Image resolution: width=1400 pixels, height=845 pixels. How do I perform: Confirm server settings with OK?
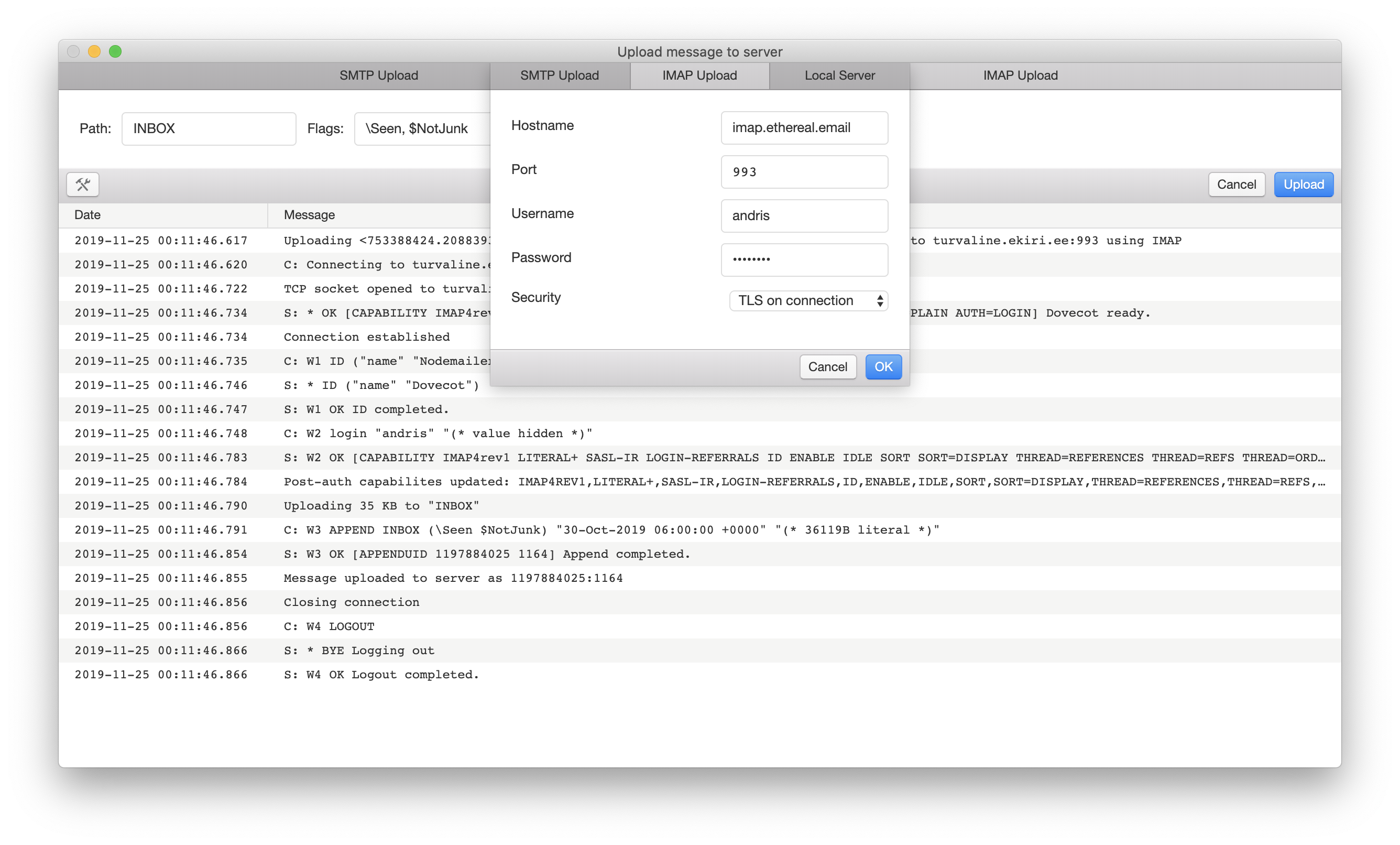point(883,366)
